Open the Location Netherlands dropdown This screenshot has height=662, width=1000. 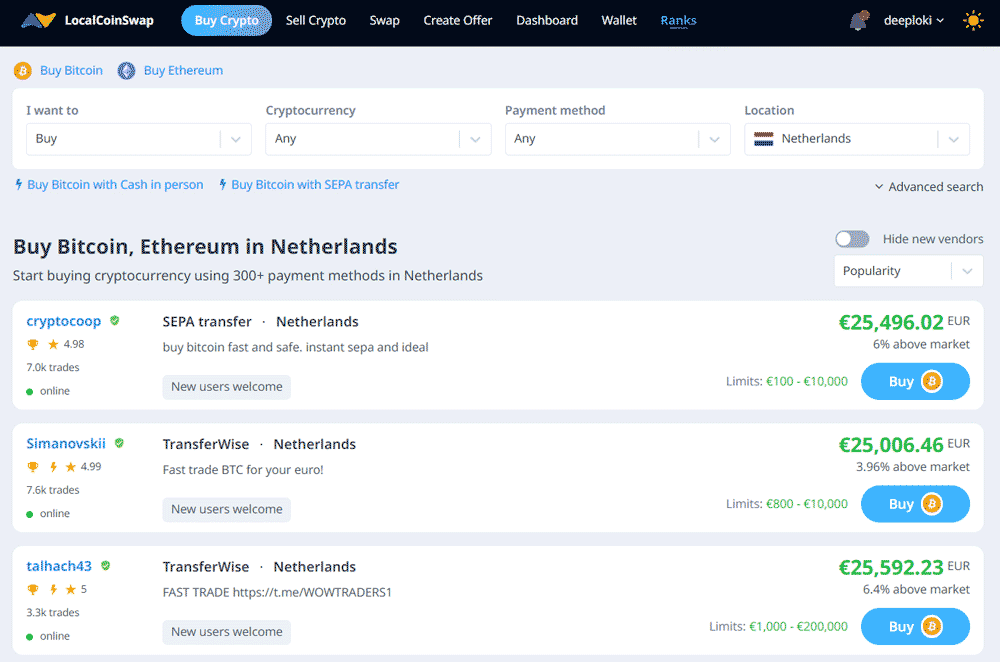click(857, 139)
